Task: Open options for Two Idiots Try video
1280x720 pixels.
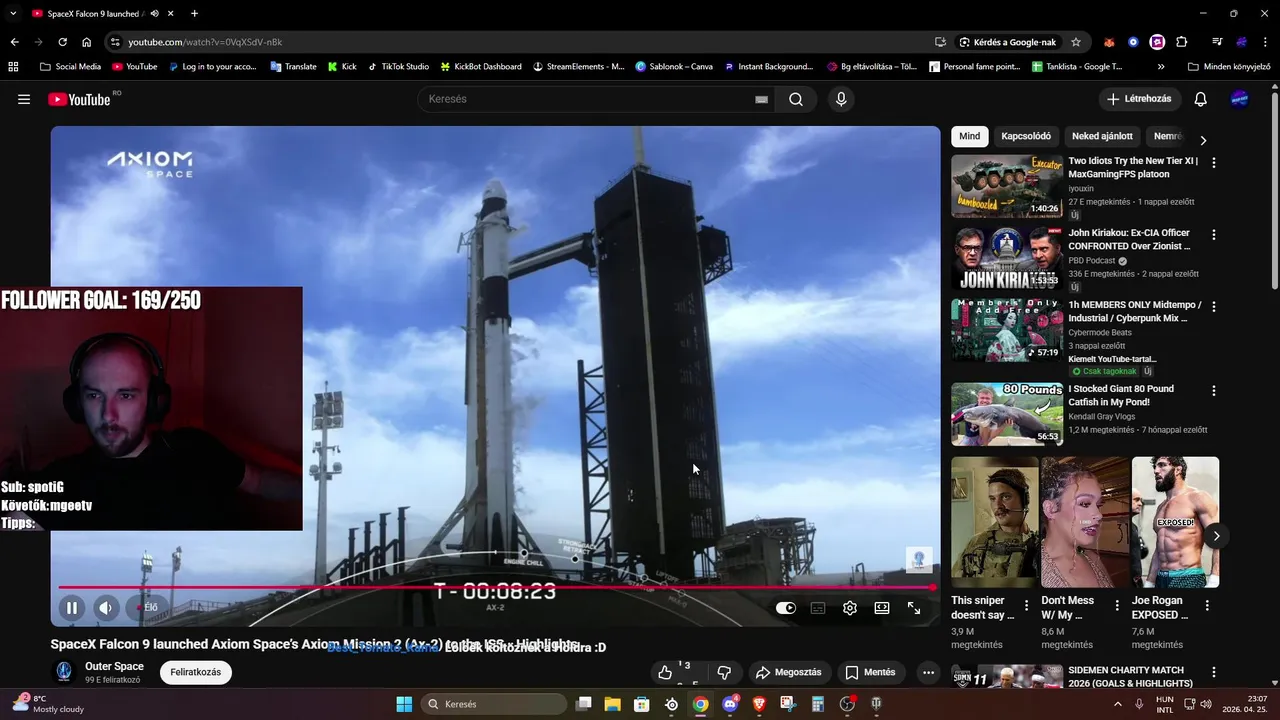Action: pyautogui.click(x=1214, y=162)
